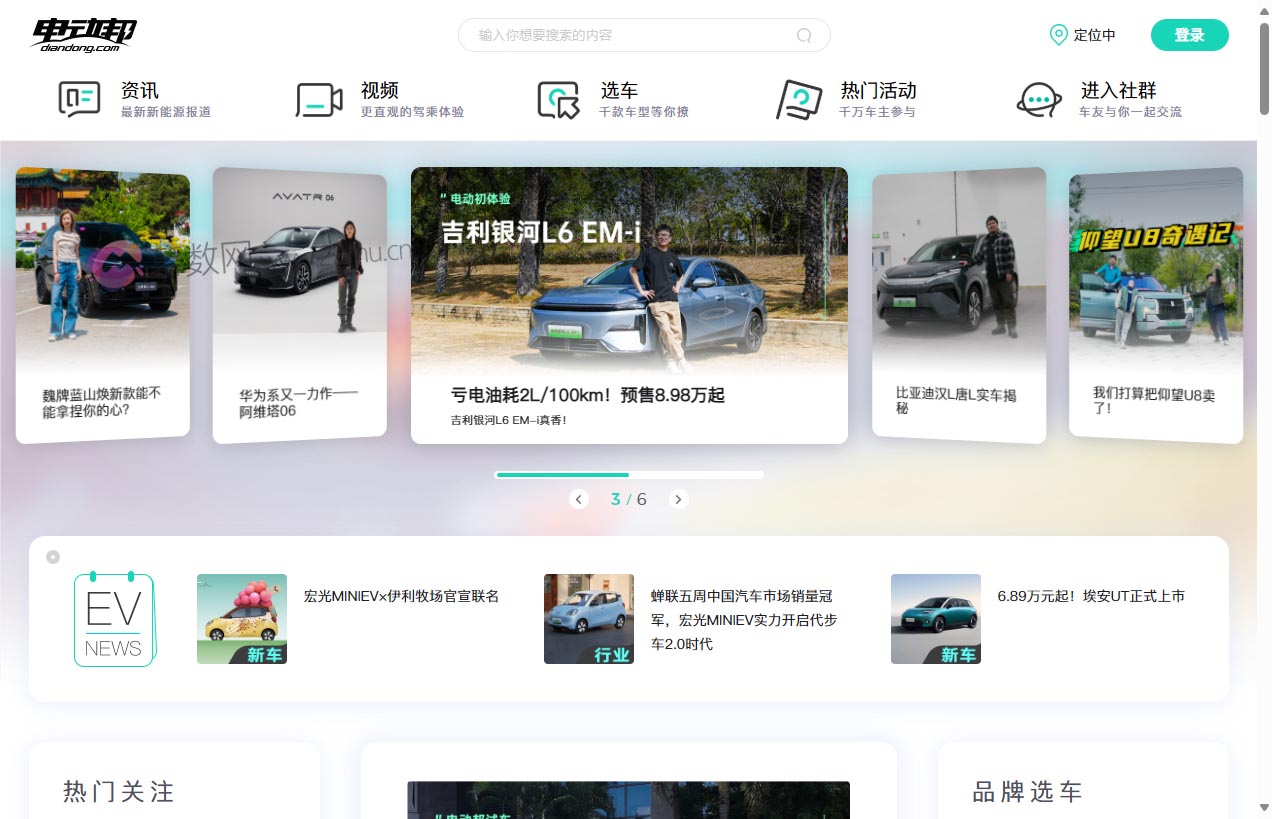
Task: Open article 6.89万元起！埃安UT正式上市
Action: coord(1090,595)
